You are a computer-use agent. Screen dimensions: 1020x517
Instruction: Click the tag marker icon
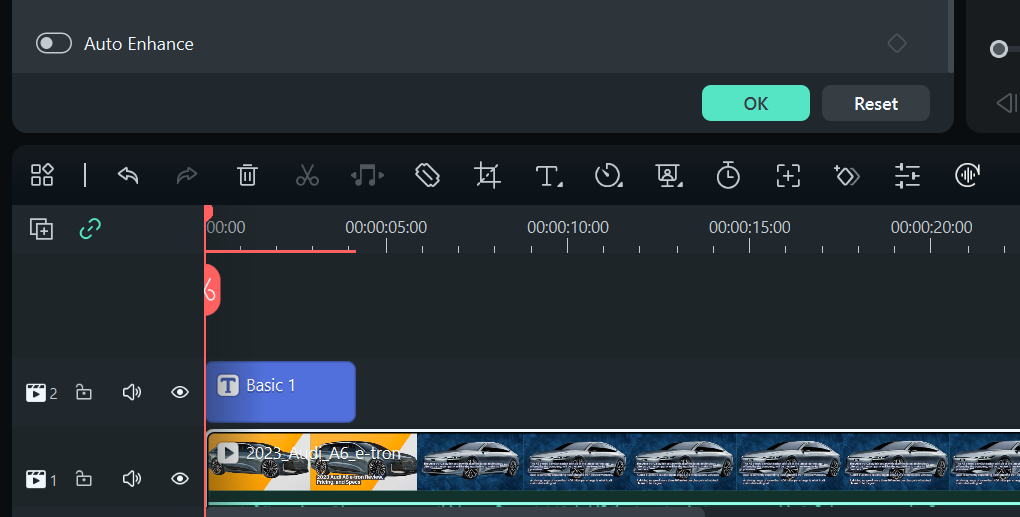click(427, 175)
